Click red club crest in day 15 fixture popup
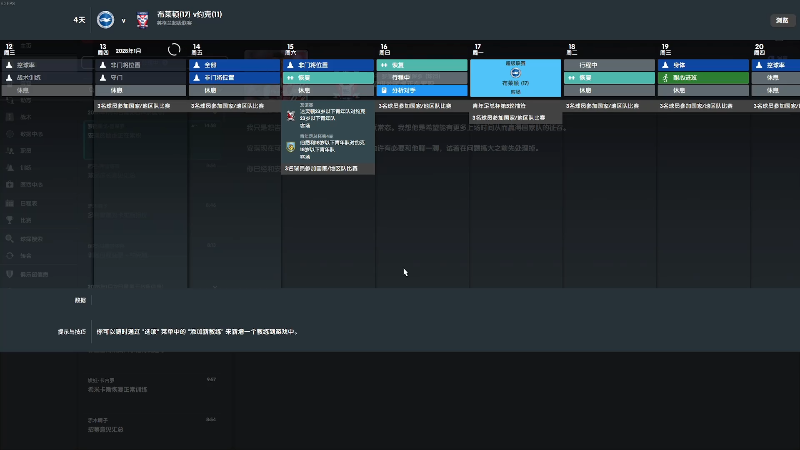800x450 pixels. pos(291,115)
